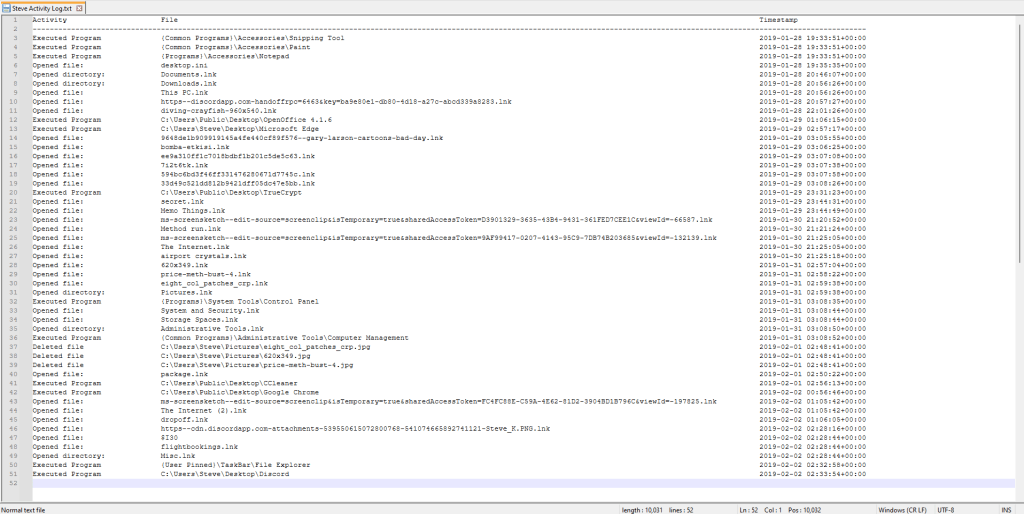This screenshot has width=1024, height=514.
Task: Click the save-state disk icon on tab
Action: (6, 7)
